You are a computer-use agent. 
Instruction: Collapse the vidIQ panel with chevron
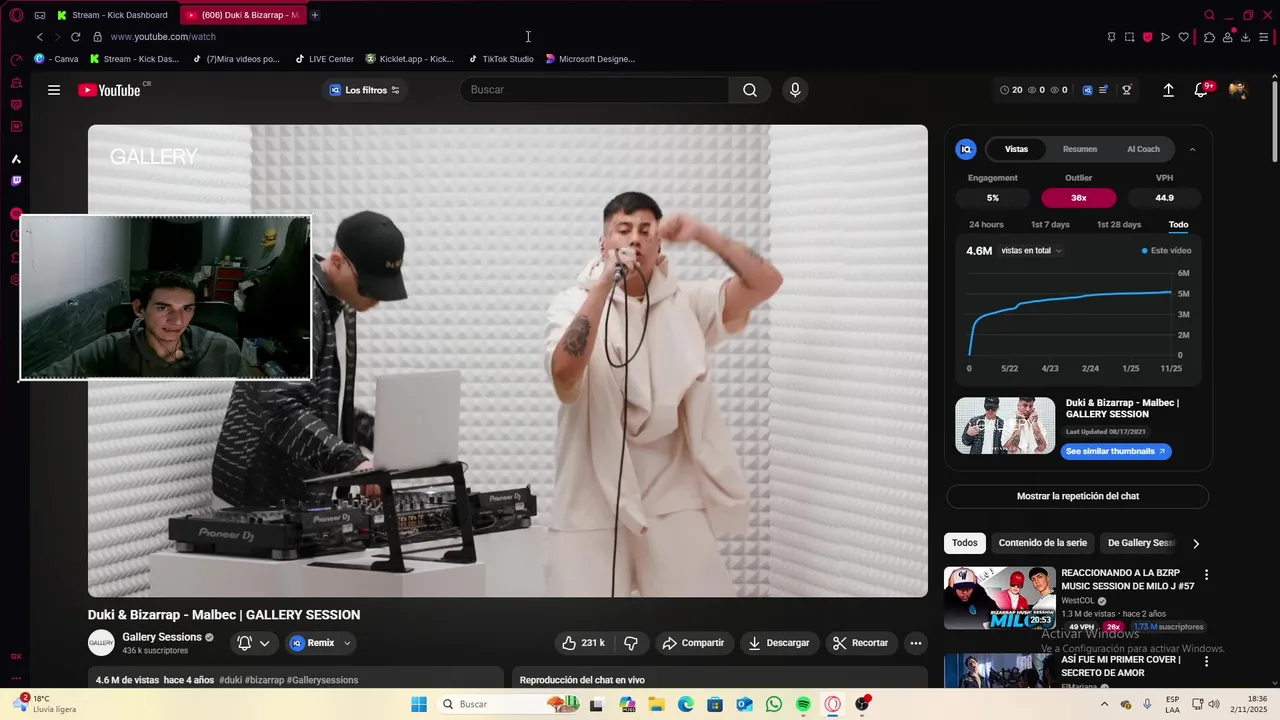(x=1192, y=149)
